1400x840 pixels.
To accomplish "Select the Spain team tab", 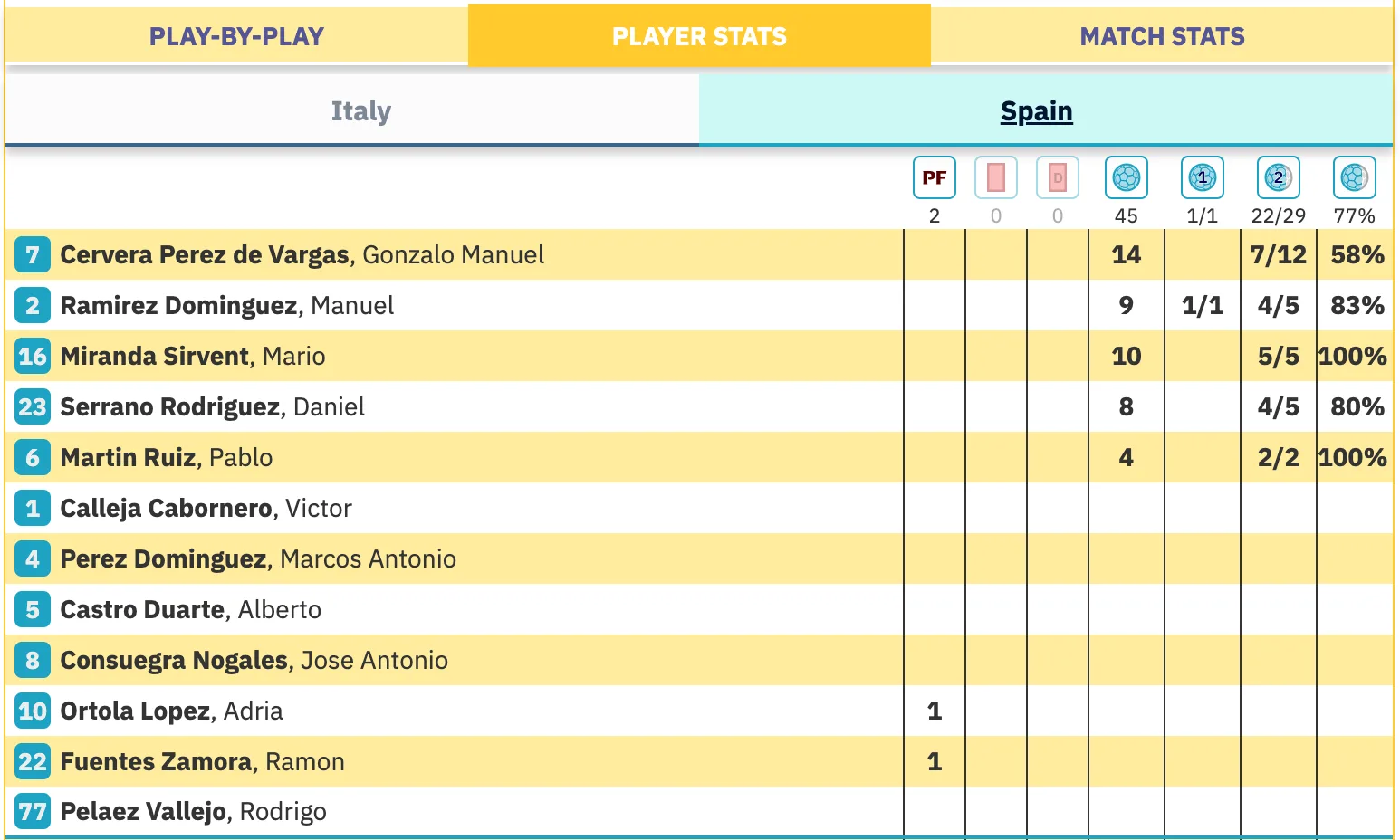I will pyautogui.click(x=1036, y=111).
